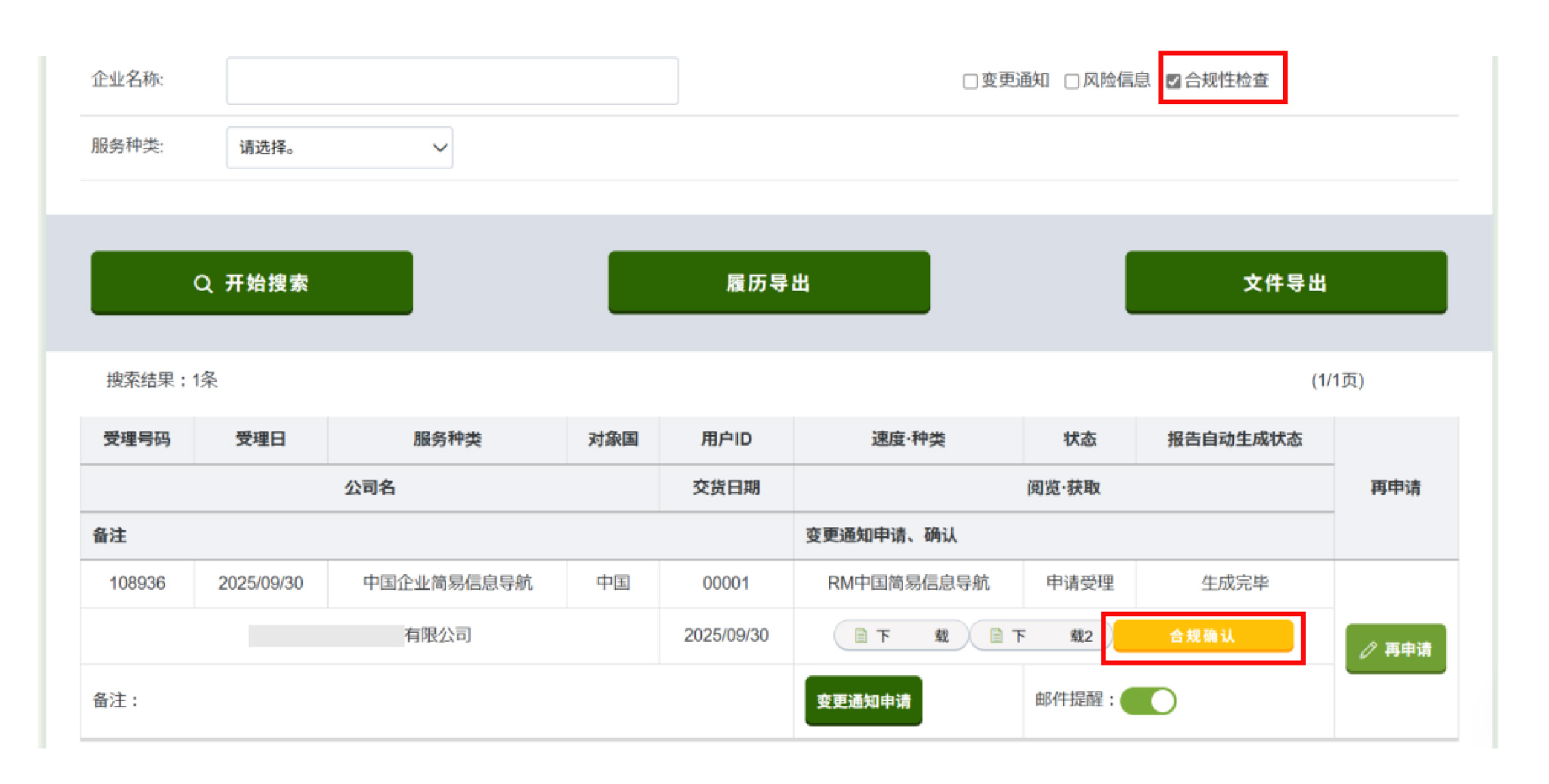The width and height of the screenshot is (1549, 784).
Task: Click the magnifier icon in 开始搜索
Action: [x=203, y=284]
